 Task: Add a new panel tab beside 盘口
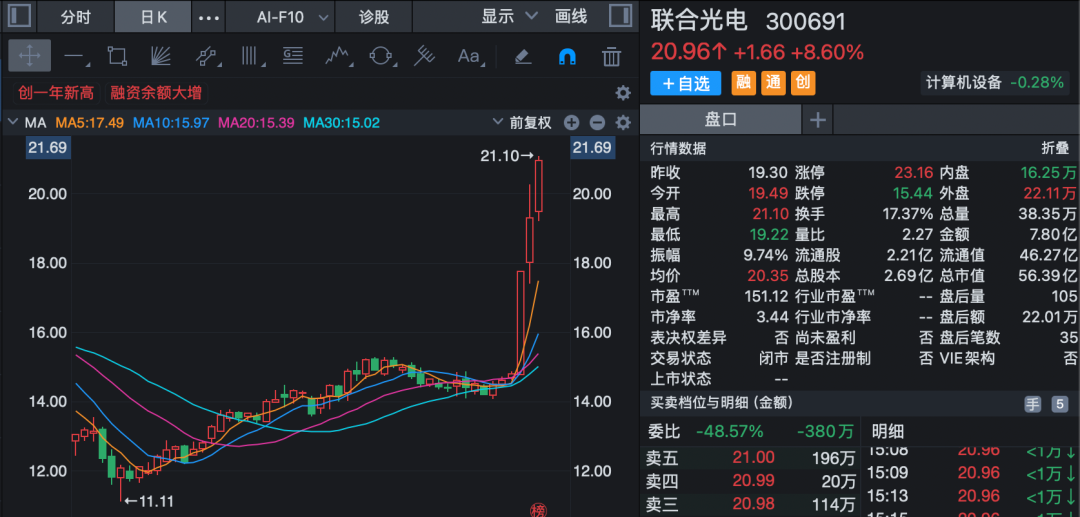pos(818,120)
